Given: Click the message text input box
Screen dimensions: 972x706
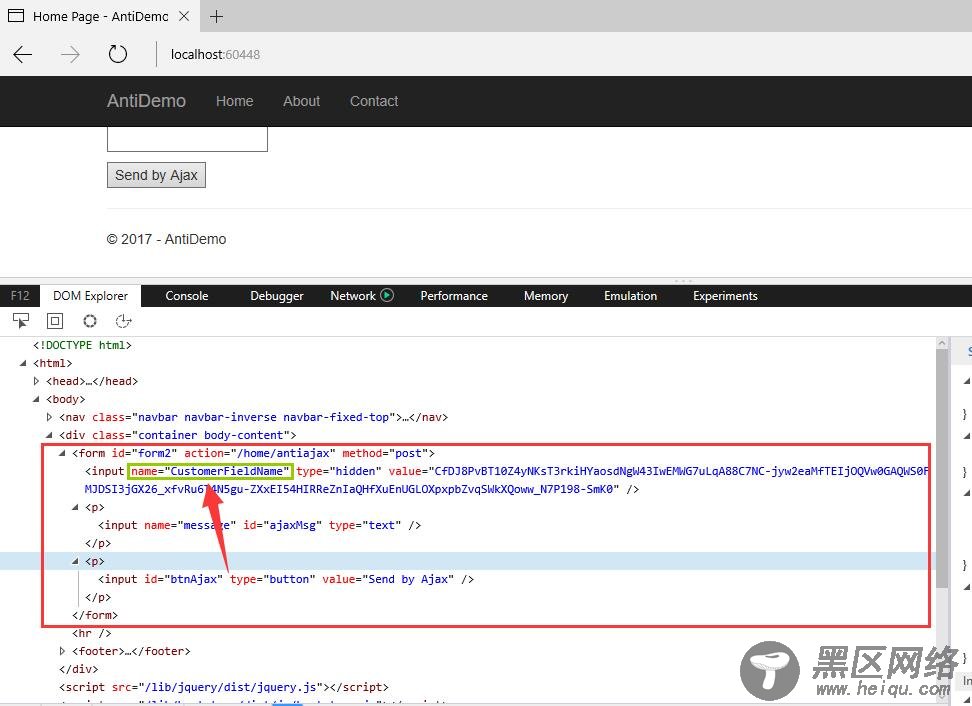Looking at the screenshot, I should 187,139.
